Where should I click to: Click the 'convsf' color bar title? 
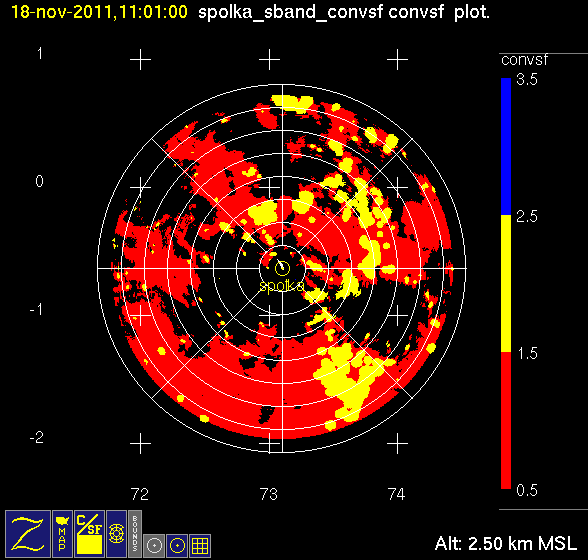coord(524,60)
